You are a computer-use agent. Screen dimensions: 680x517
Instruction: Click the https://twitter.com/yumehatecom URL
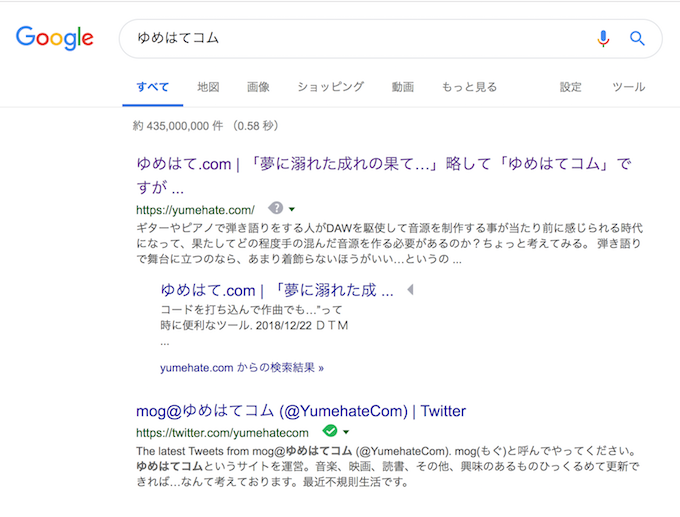tap(222, 433)
